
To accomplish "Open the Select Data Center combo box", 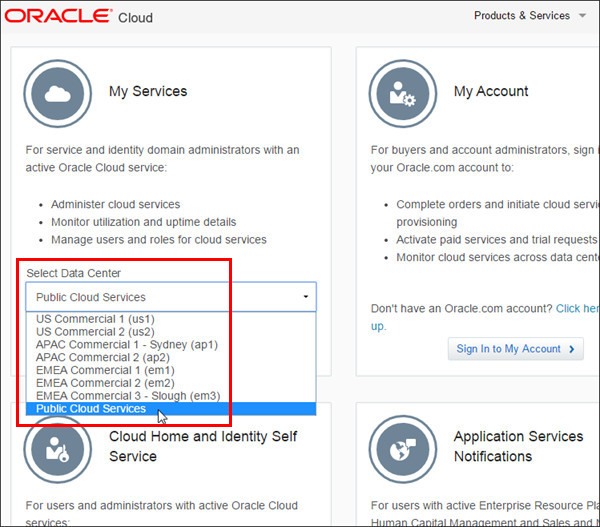I will [x=171, y=297].
